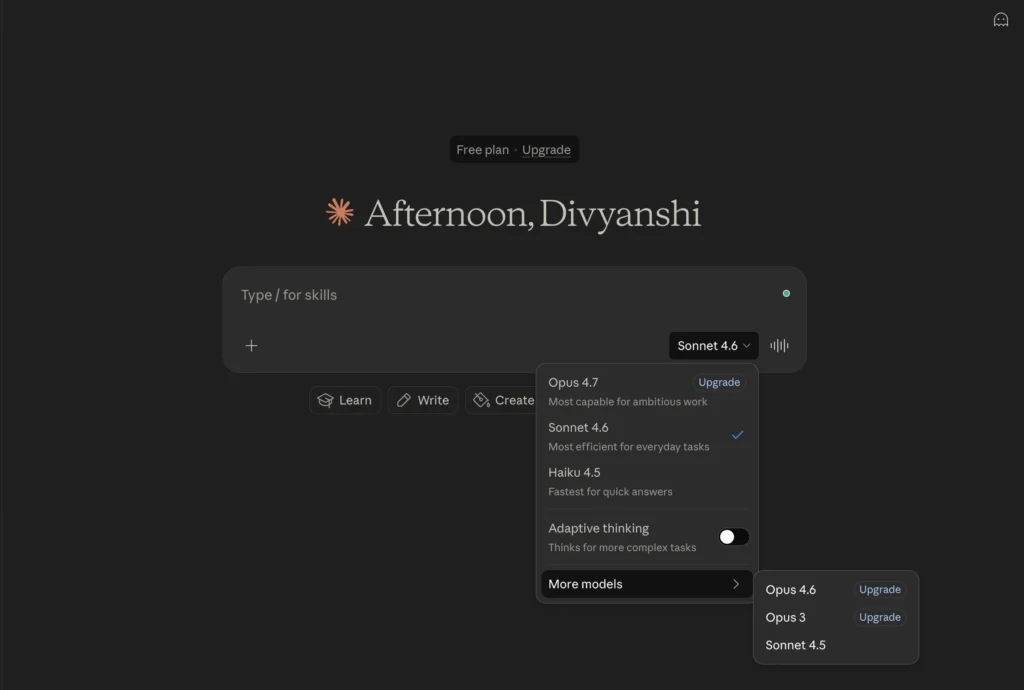Open the Sonnet 4.6 model selector dropdown
The height and width of the screenshot is (690, 1024).
713,346
